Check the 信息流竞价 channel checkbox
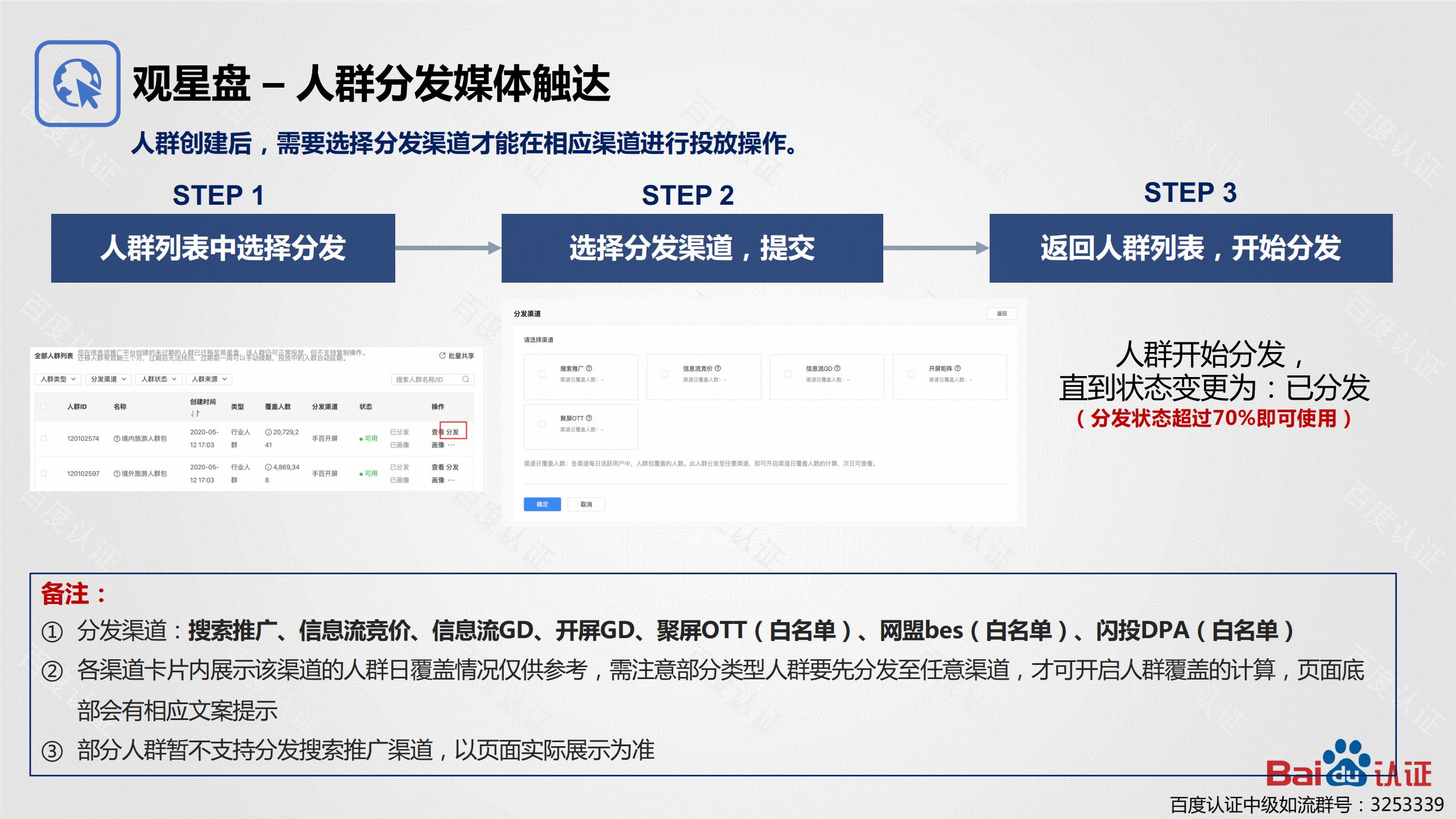Screen dimensions: 1456x819 tap(665, 374)
